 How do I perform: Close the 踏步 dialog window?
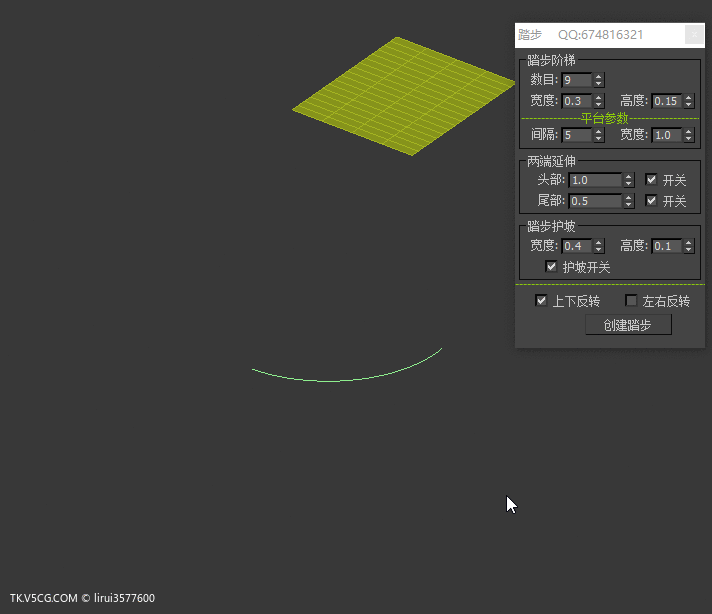[x=693, y=35]
